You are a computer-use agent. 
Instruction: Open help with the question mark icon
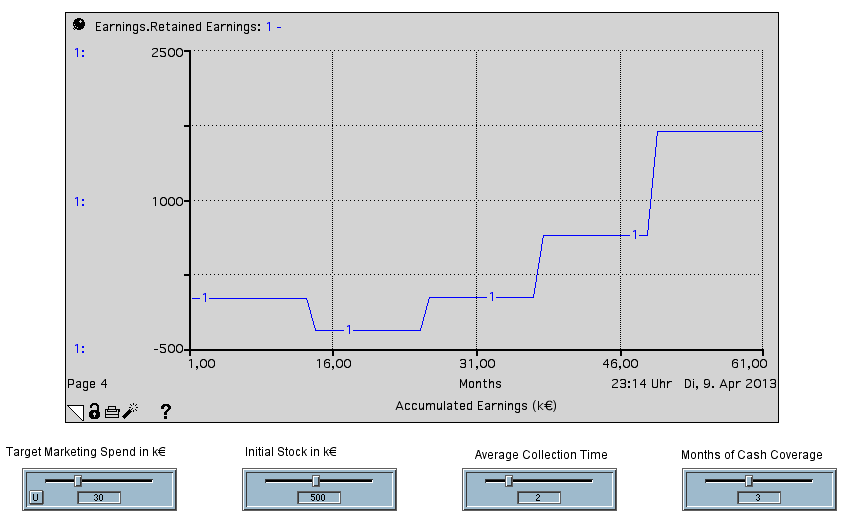point(166,411)
